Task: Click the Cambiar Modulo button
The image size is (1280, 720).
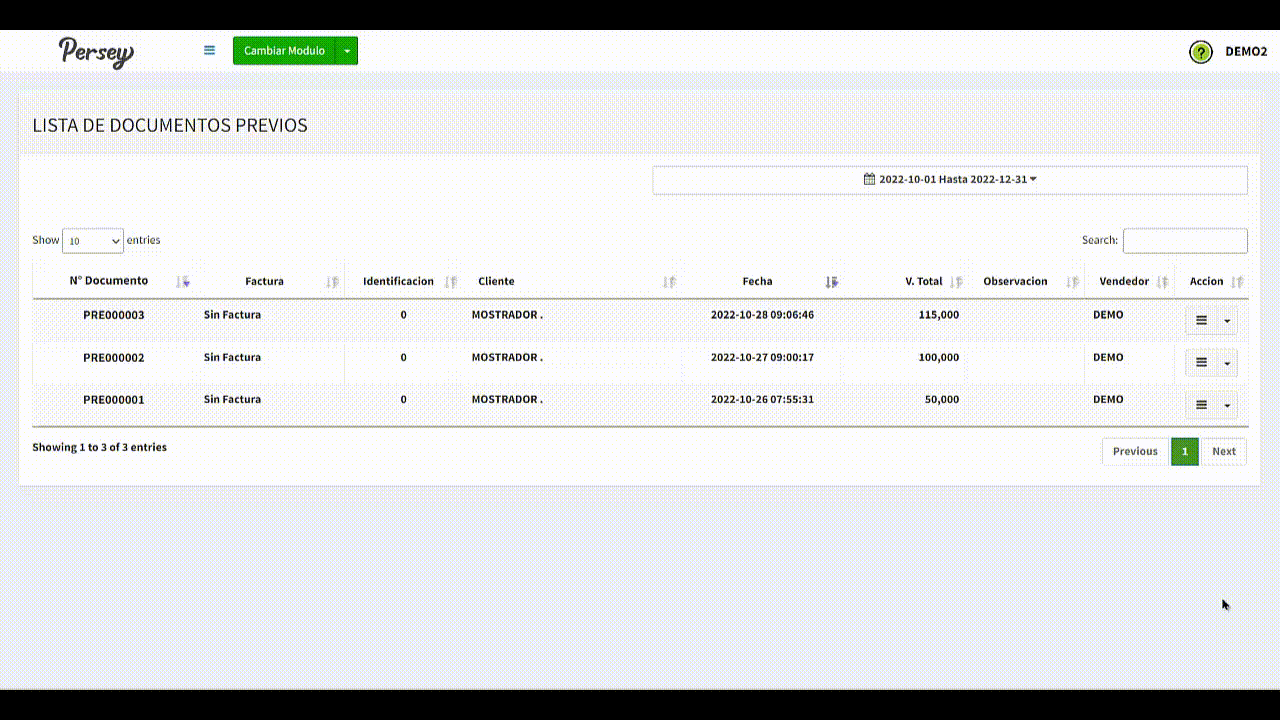Action: tap(284, 51)
